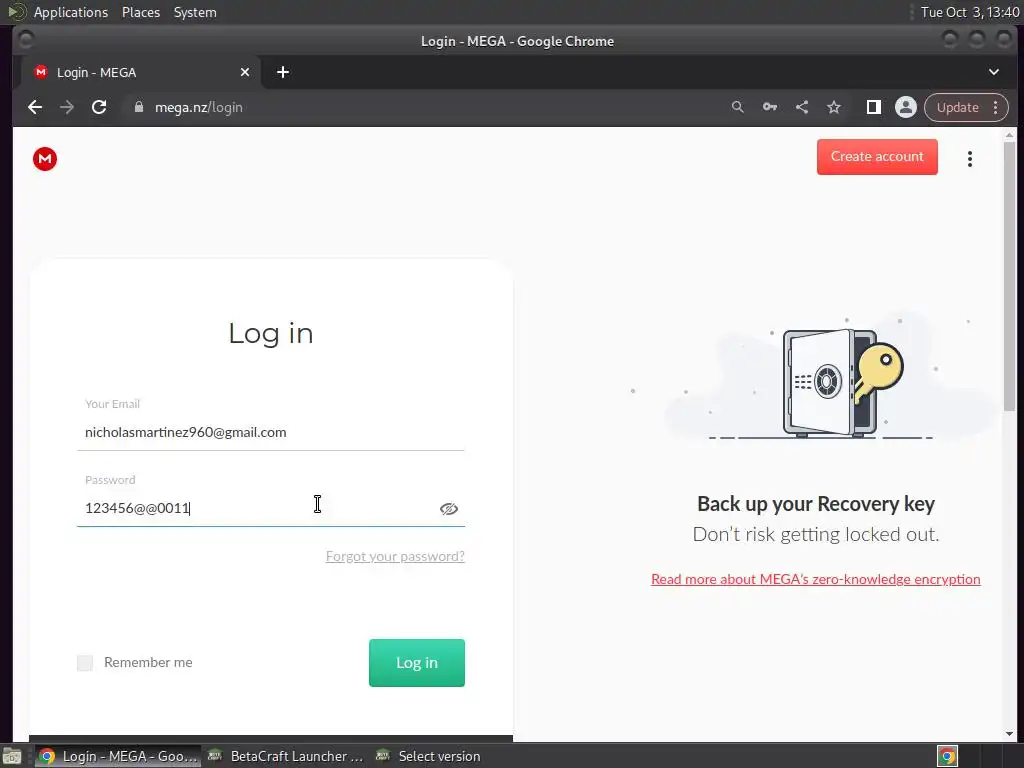Click the Chrome icon in the system tray
Viewport: 1024px width, 768px height.
(947, 756)
